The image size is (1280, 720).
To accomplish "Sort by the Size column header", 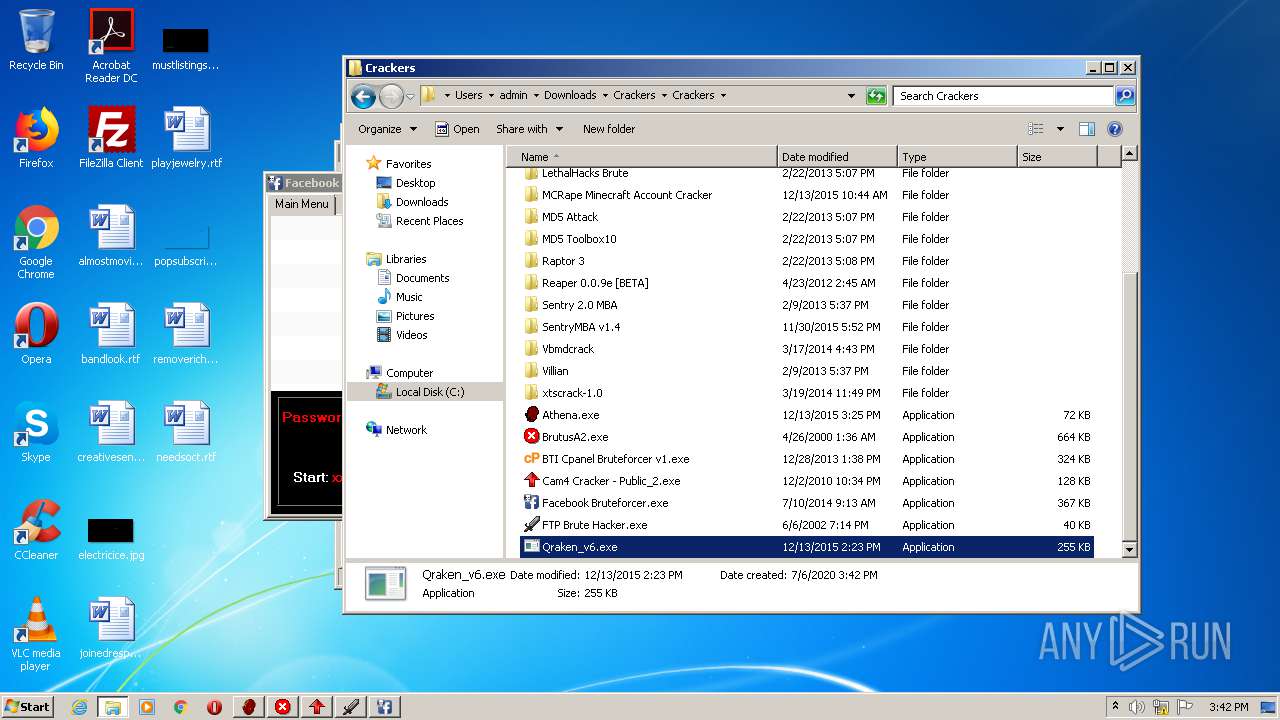I will pyautogui.click(x=1057, y=157).
